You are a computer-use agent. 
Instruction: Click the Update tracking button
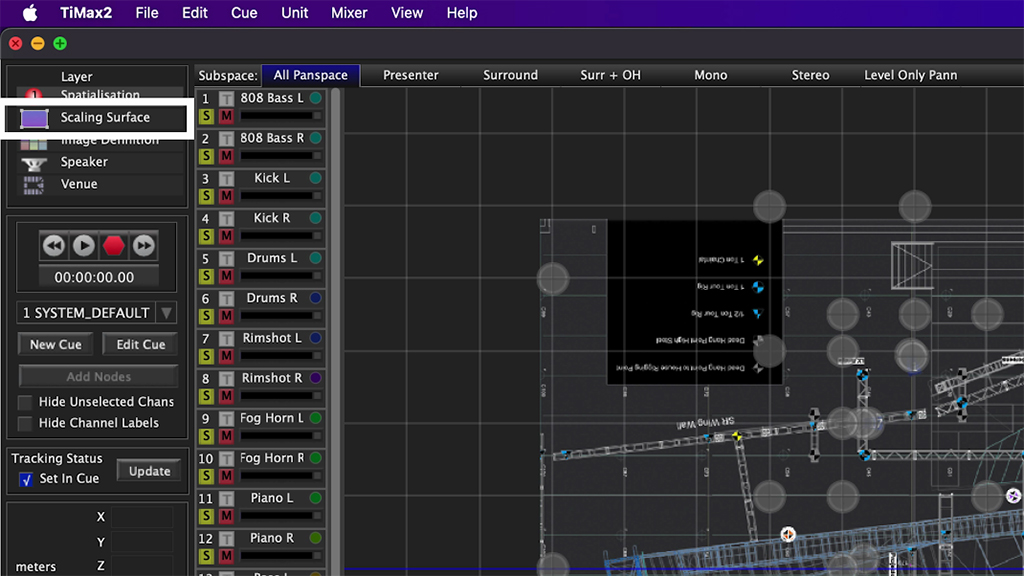149,471
